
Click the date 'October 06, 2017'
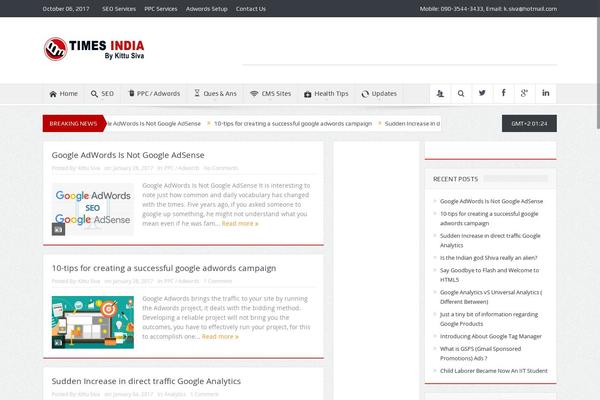[66, 8]
